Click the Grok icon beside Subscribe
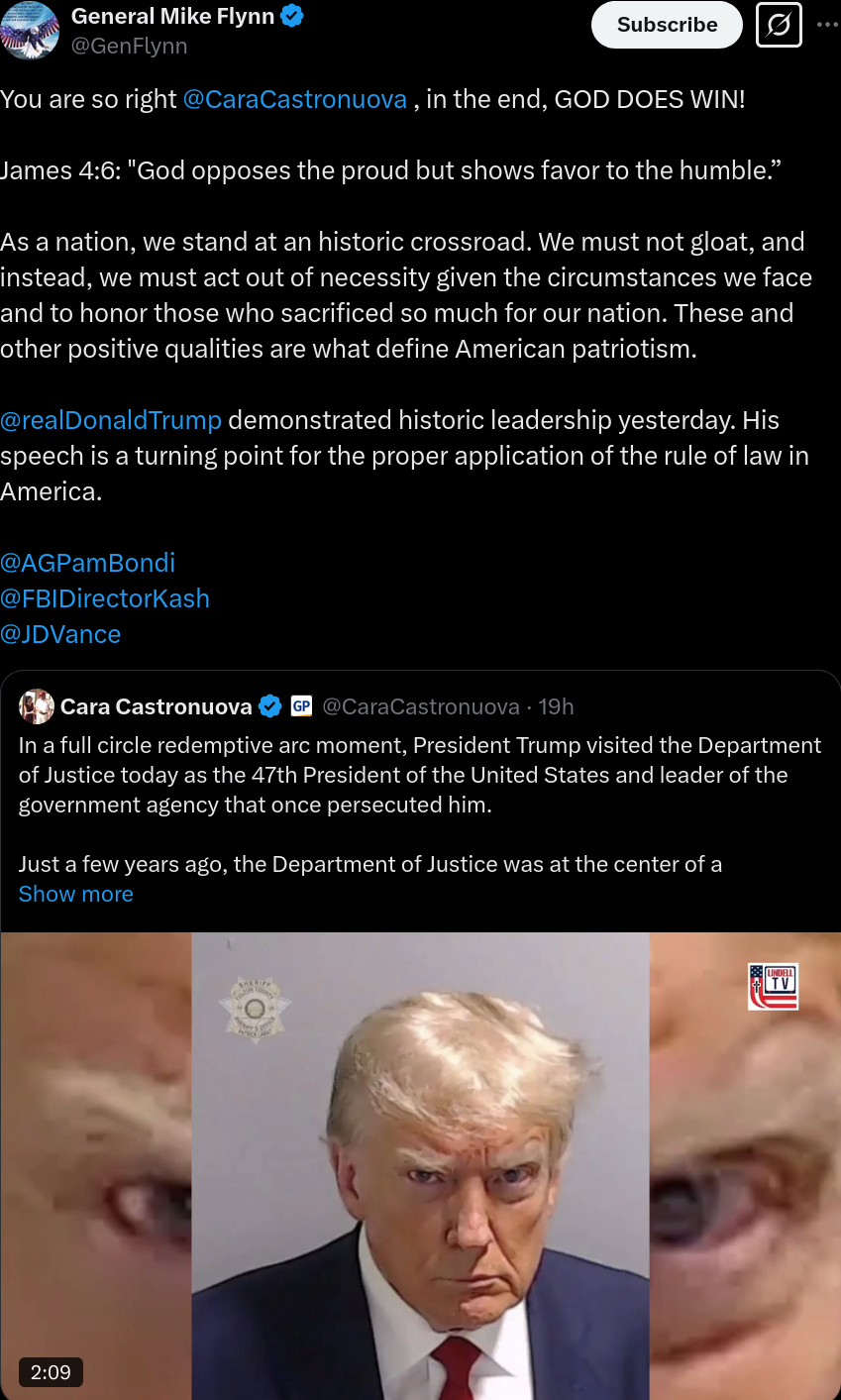841x1400 pixels. tap(779, 26)
